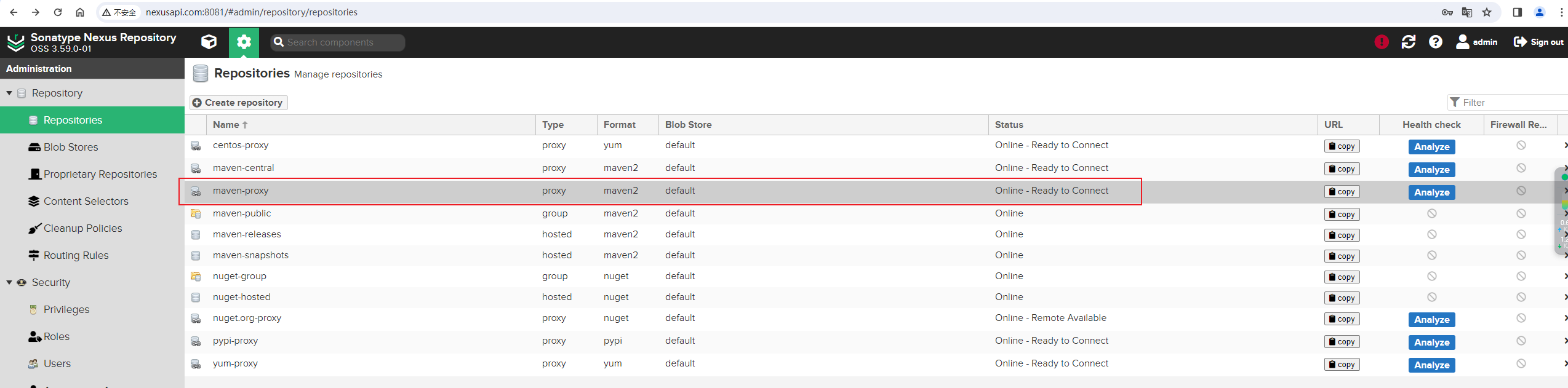Open the Help question mark icon

coord(1436,42)
